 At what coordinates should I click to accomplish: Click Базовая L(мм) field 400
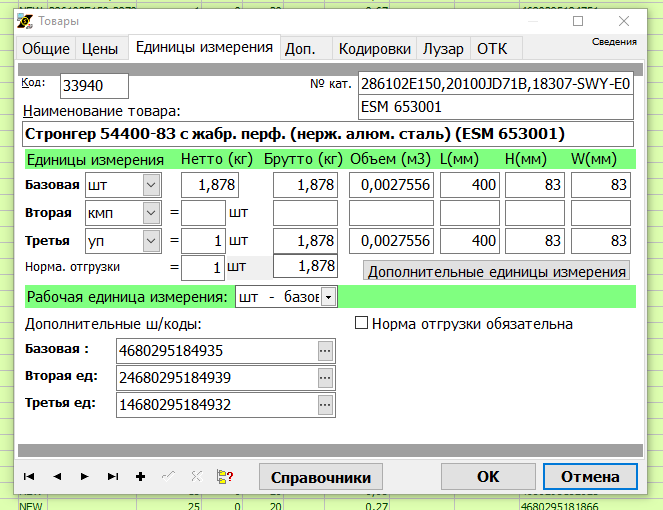point(470,185)
